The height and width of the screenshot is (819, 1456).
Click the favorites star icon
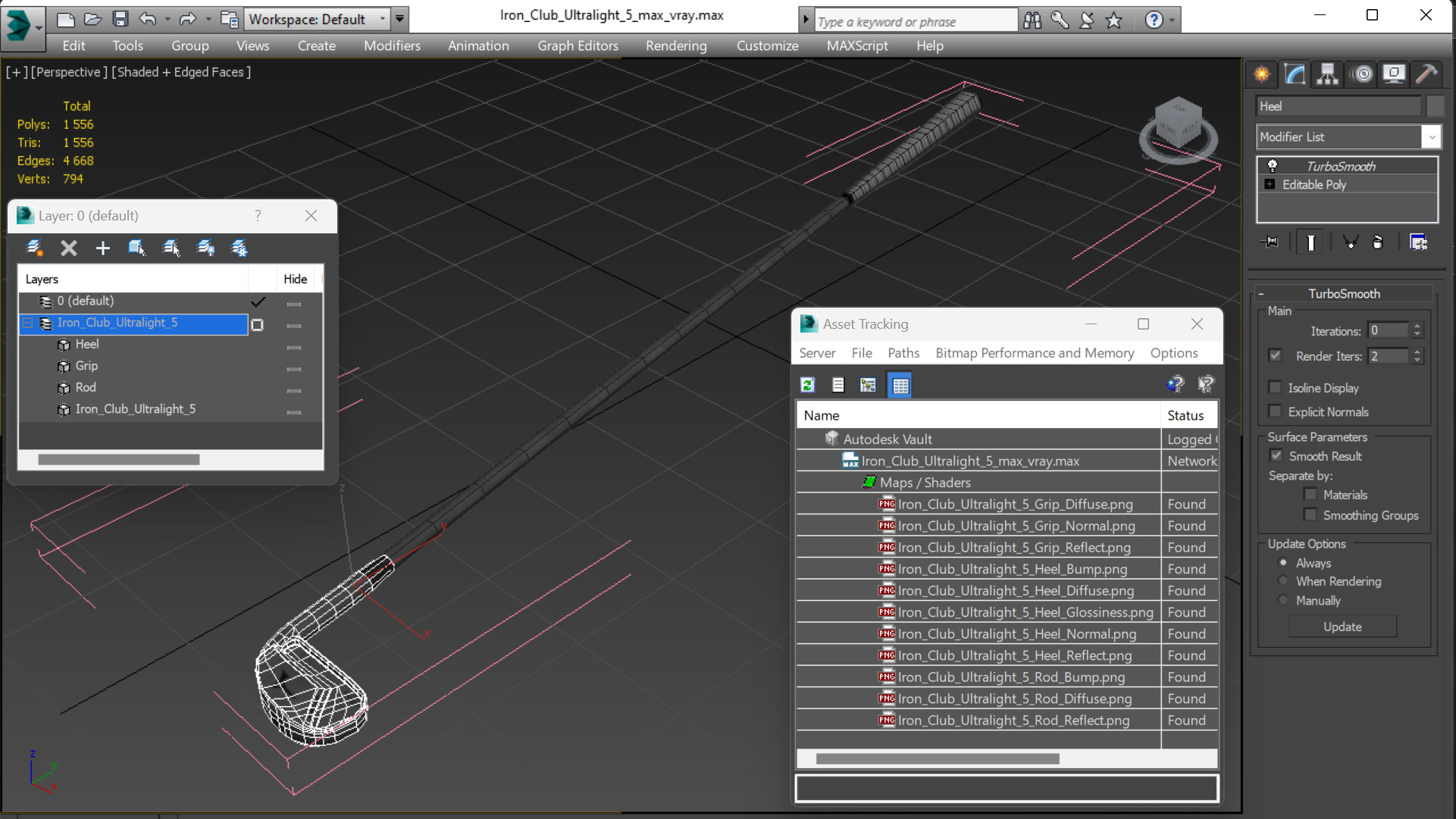click(1113, 20)
